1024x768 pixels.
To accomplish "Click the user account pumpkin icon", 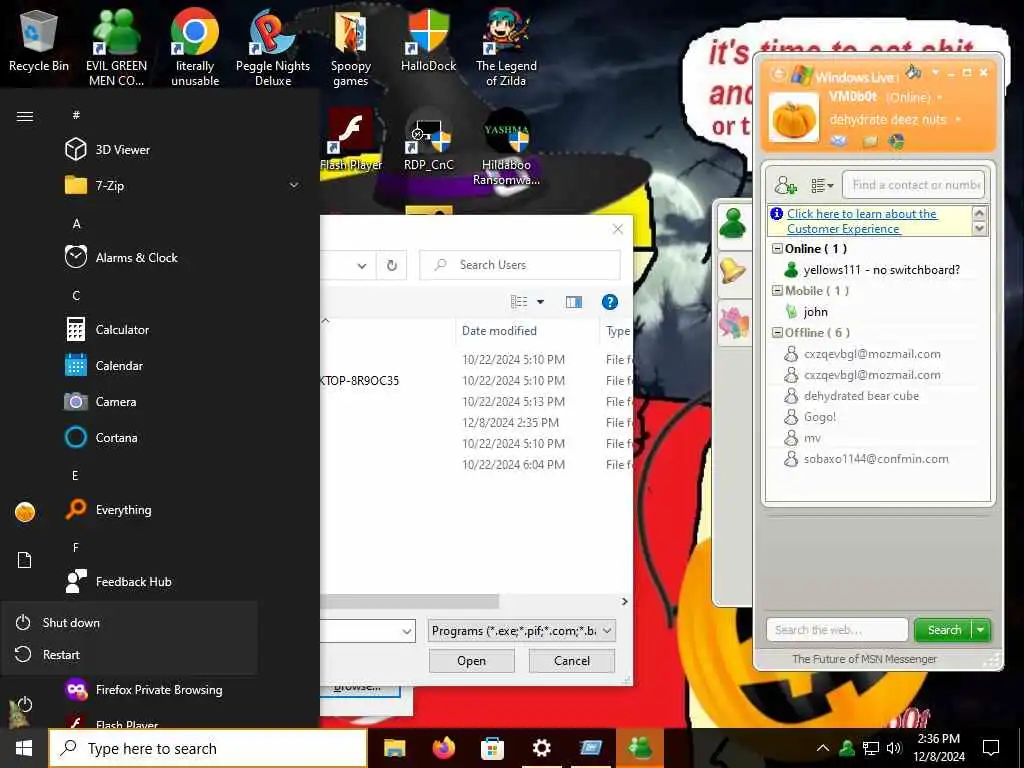I will coord(25,512).
